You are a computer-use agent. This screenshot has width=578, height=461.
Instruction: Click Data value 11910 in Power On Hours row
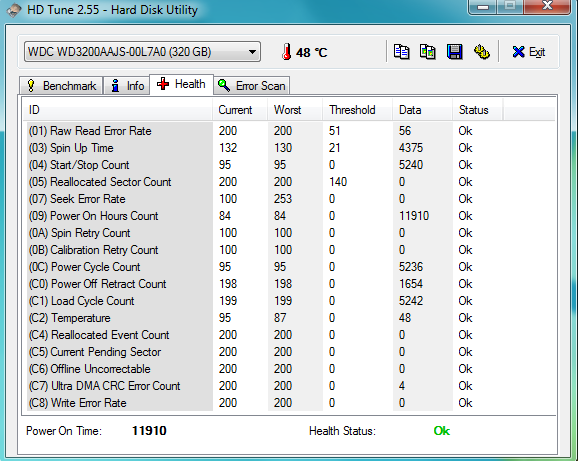414,216
